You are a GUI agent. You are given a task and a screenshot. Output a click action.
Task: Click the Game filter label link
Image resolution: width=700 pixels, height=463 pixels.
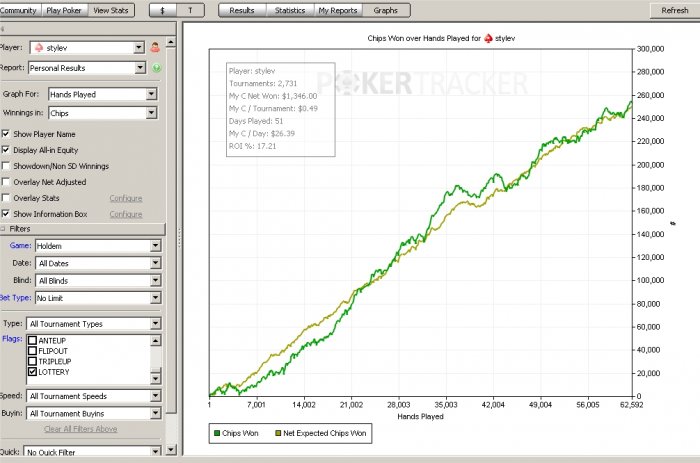pos(21,246)
